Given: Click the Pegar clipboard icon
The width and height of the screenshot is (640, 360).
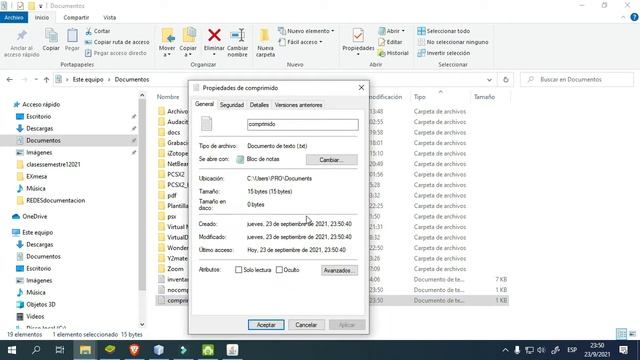Looking at the screenshot, I should [x=72, y=36].
